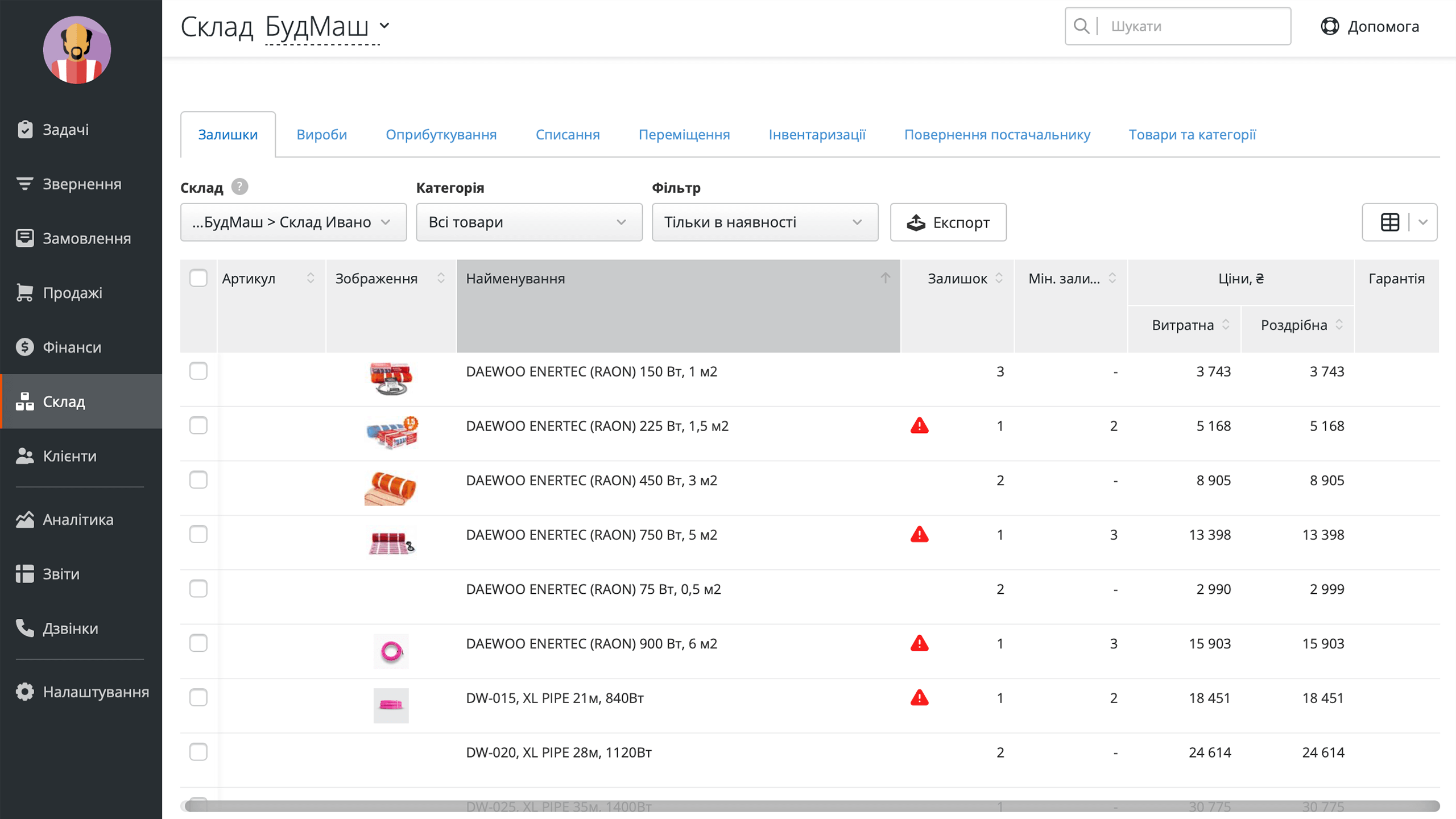
Task: Check the RAON 225 Вт, 1,5 м2 row
Action: (198, 425)
